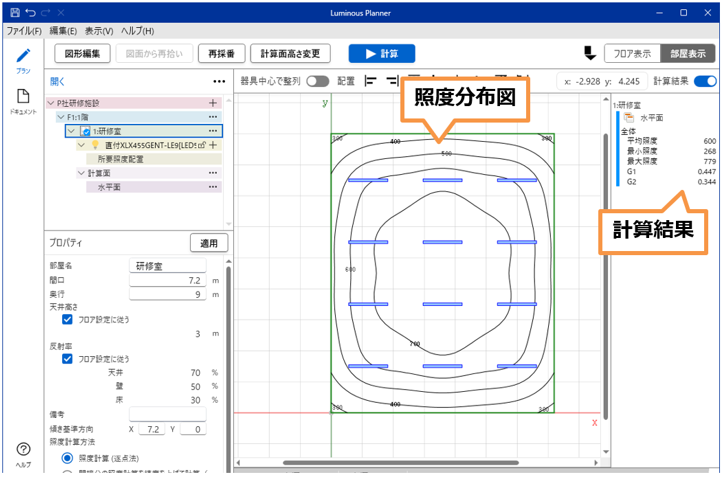Collapse the F1:1階 tree node
Screen dimensions: 724x477
pos(60,117)
